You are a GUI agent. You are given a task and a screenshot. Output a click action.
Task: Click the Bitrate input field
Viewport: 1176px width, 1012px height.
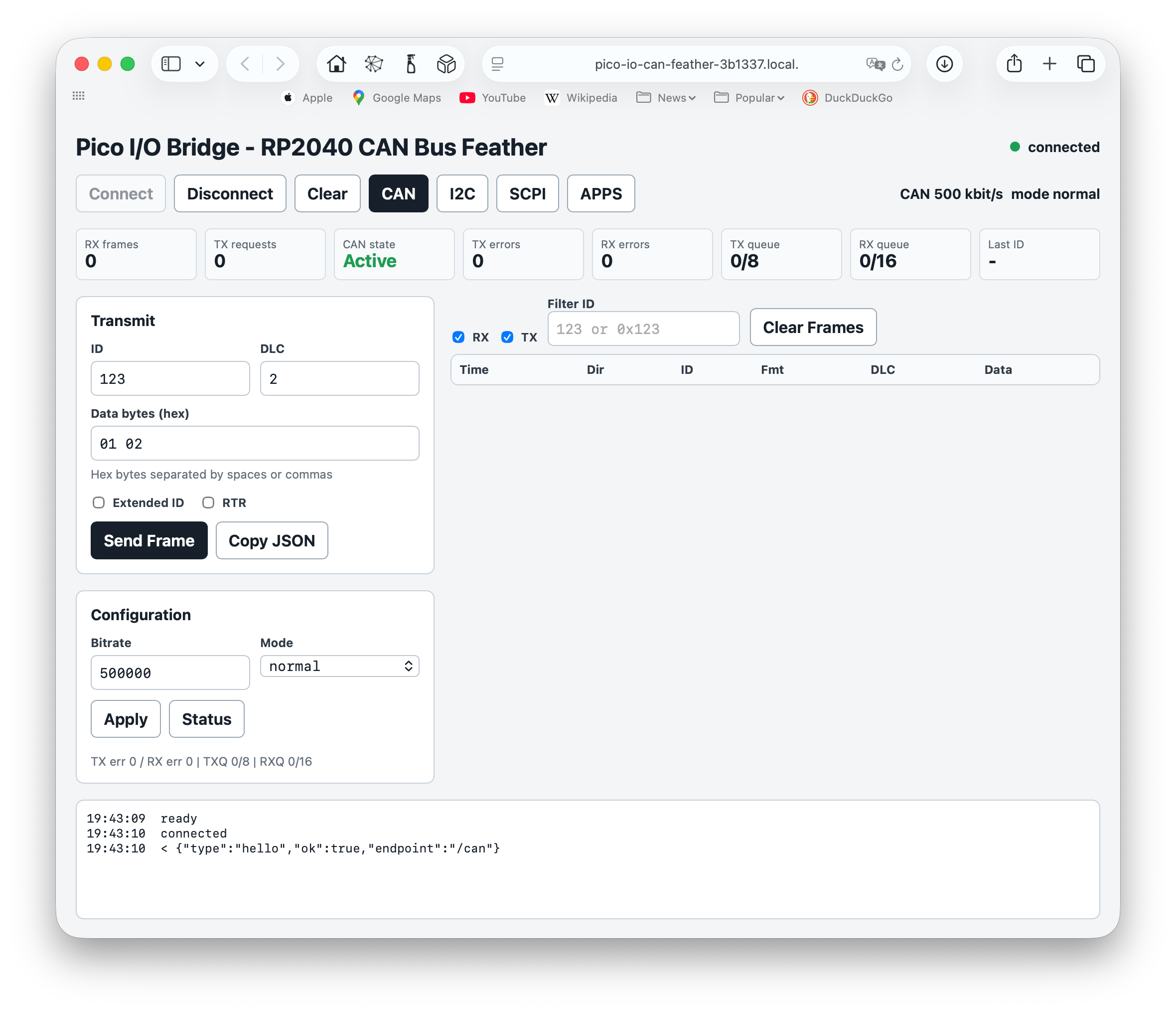[x=170, y=673]
